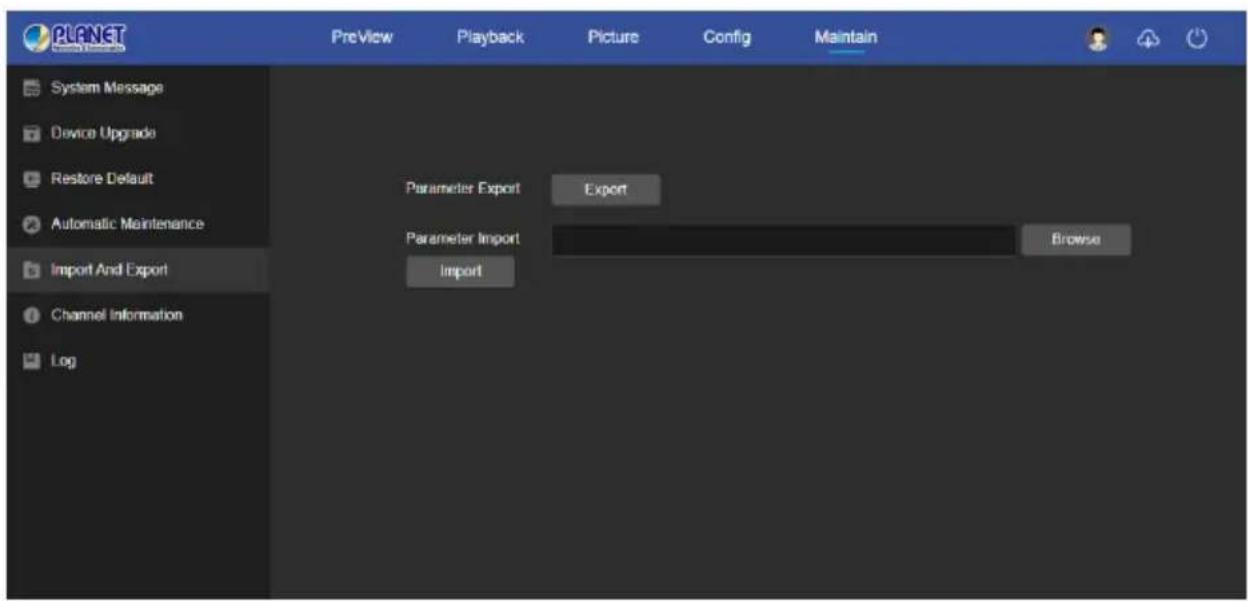Select the Maintain tab
Screen dimensions: 1248x601
[845, 37]
